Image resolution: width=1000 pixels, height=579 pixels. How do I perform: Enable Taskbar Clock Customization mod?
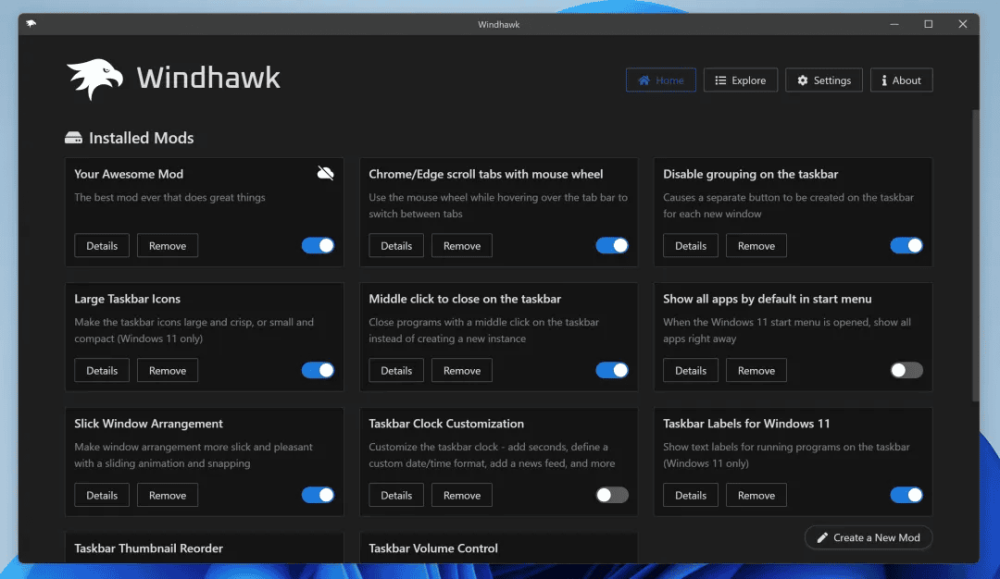612,495
